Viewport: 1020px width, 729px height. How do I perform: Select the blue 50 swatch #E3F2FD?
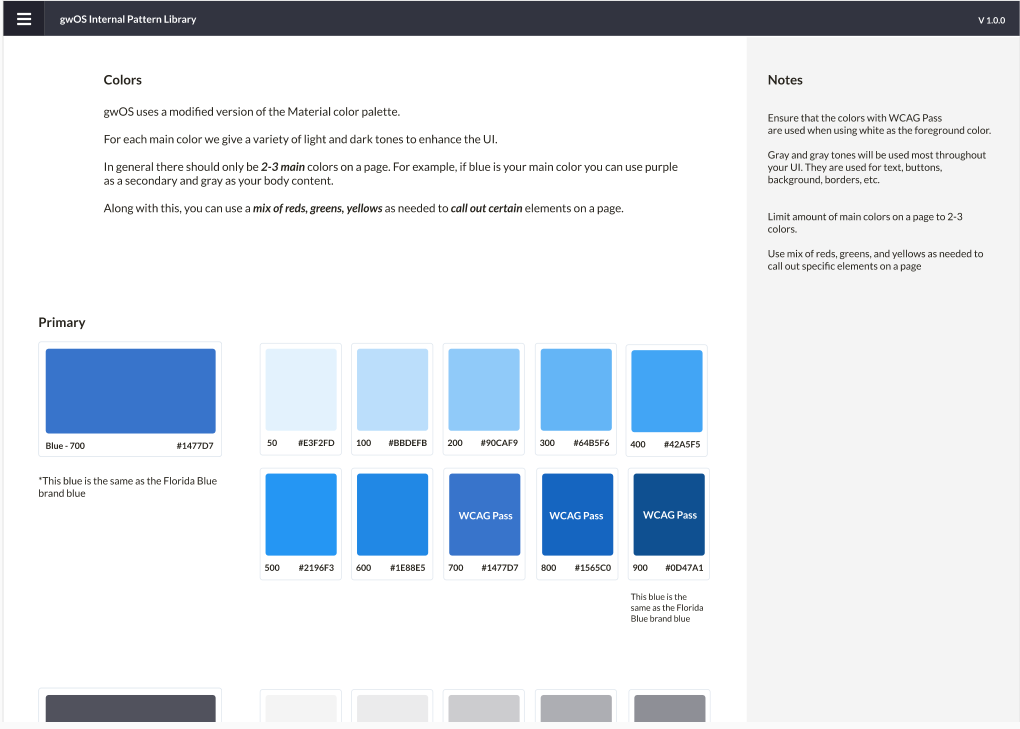(301, 390)
